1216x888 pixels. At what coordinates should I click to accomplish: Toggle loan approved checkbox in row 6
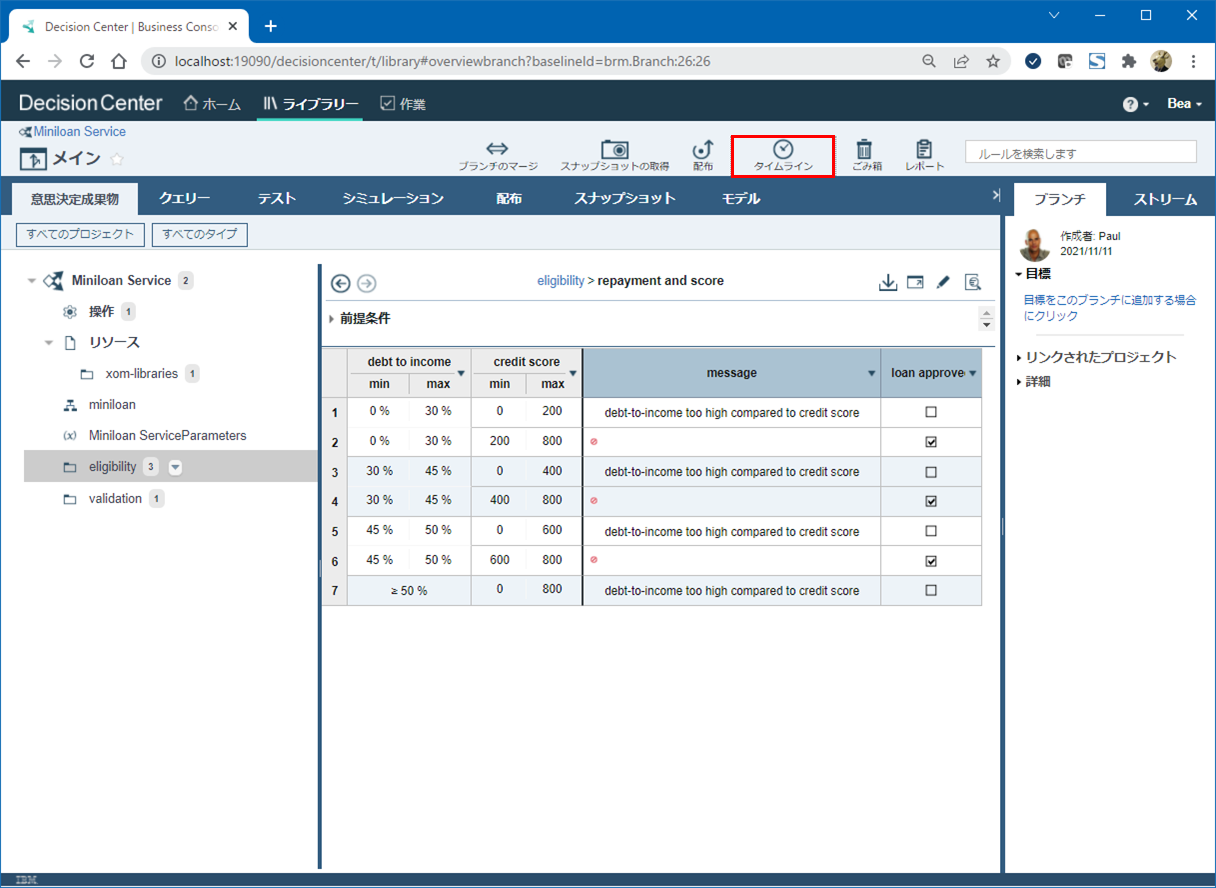(931, 561)
